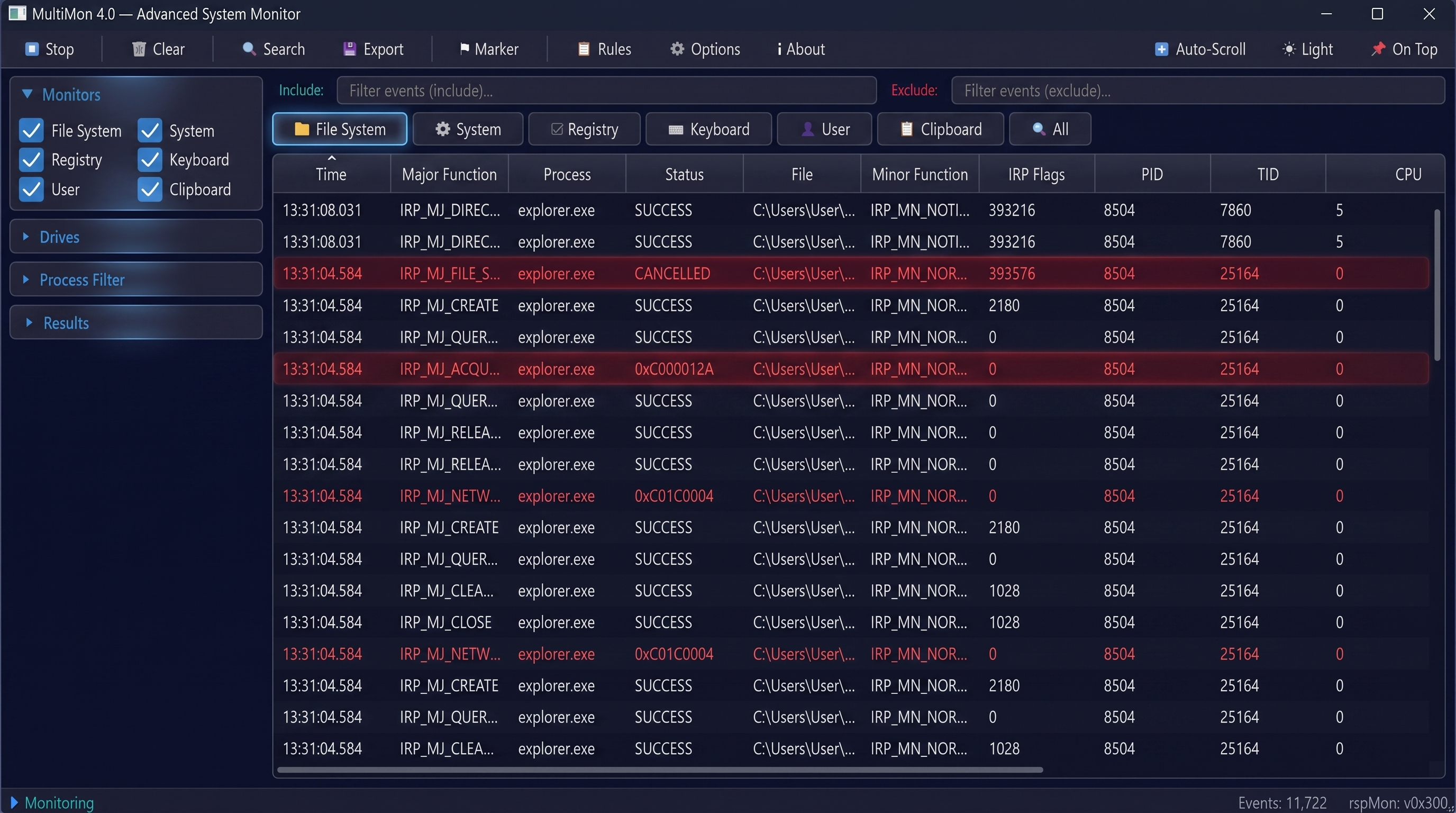Viewport: 1456px width, 813px height.
Task: Open Export from the toolbar
Action: coord(373,49)
